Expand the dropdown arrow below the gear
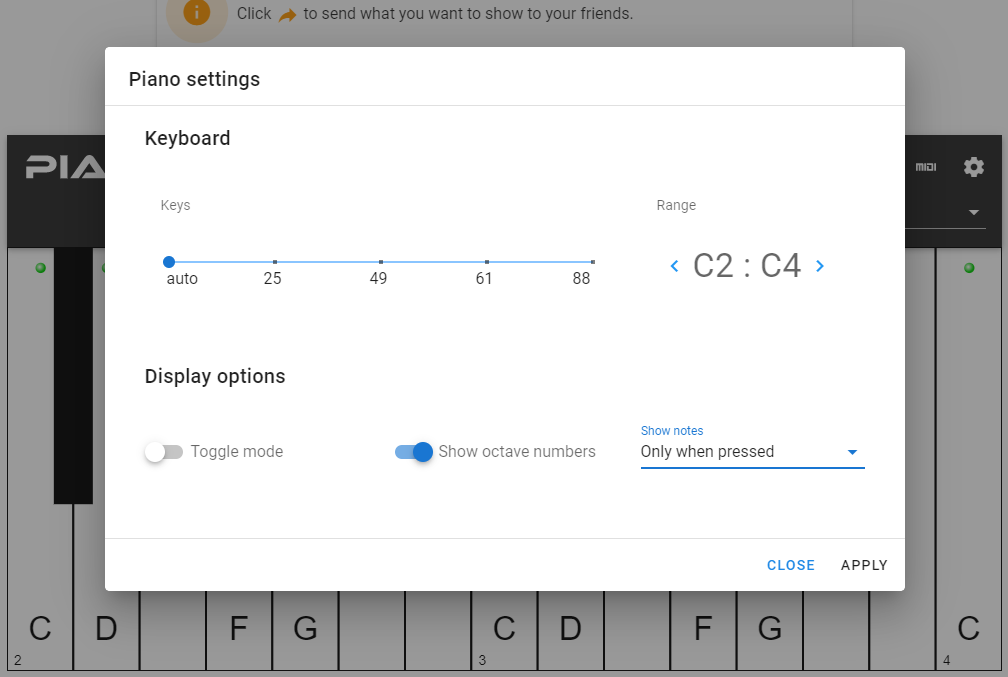 coord(974,213)
